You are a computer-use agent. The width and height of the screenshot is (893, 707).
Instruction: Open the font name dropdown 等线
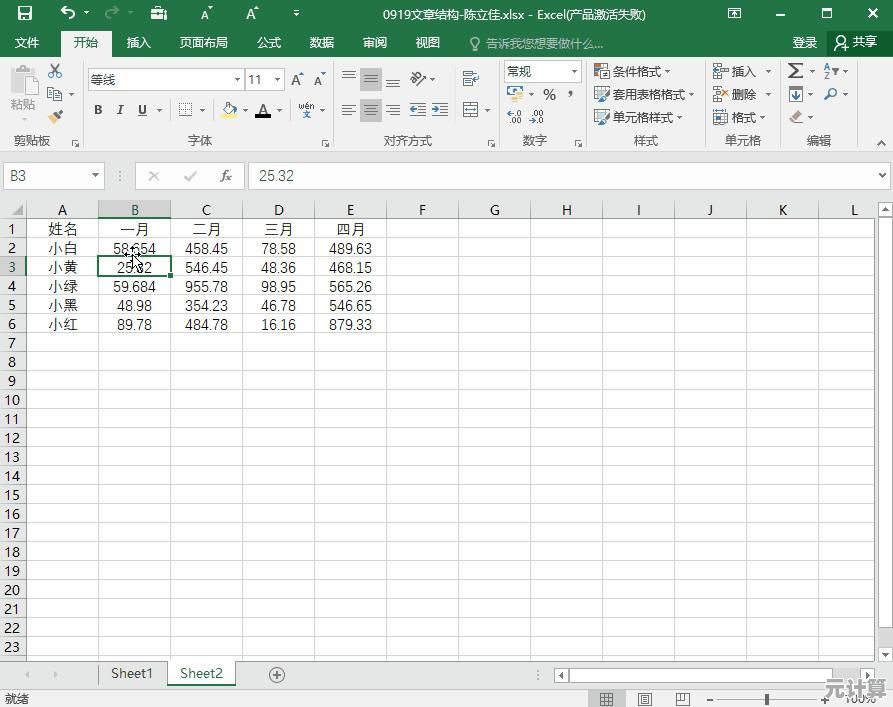pos(237,79)
